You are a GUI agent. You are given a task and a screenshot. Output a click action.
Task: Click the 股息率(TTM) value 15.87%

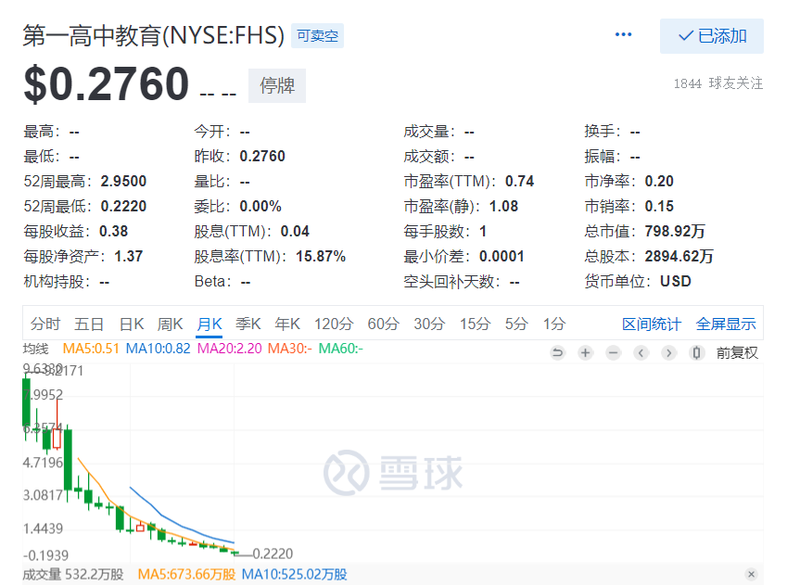coord(321,257)
